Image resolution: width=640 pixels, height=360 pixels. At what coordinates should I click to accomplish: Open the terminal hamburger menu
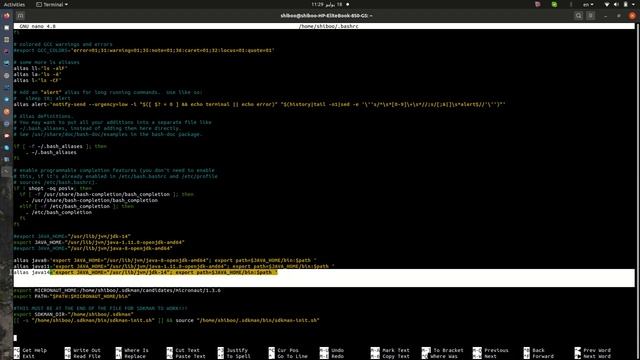tap(591, 16)
